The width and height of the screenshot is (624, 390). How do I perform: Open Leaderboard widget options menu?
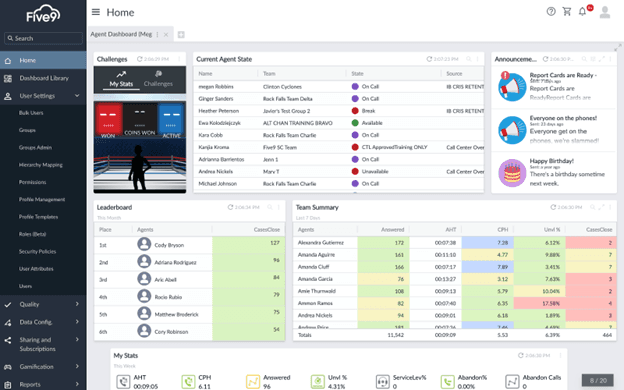click(x=279, y=207)
